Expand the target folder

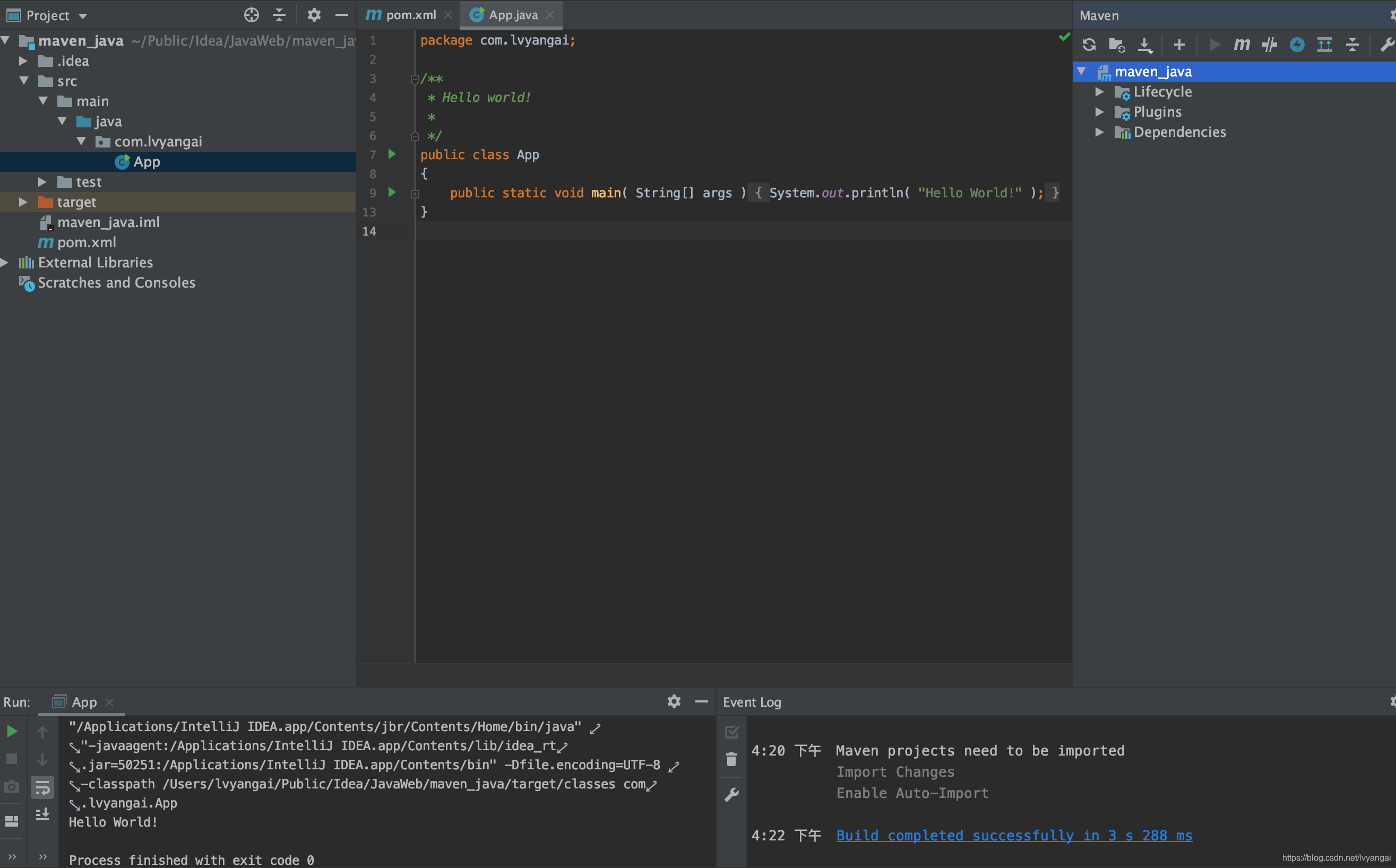pos(23,202)
